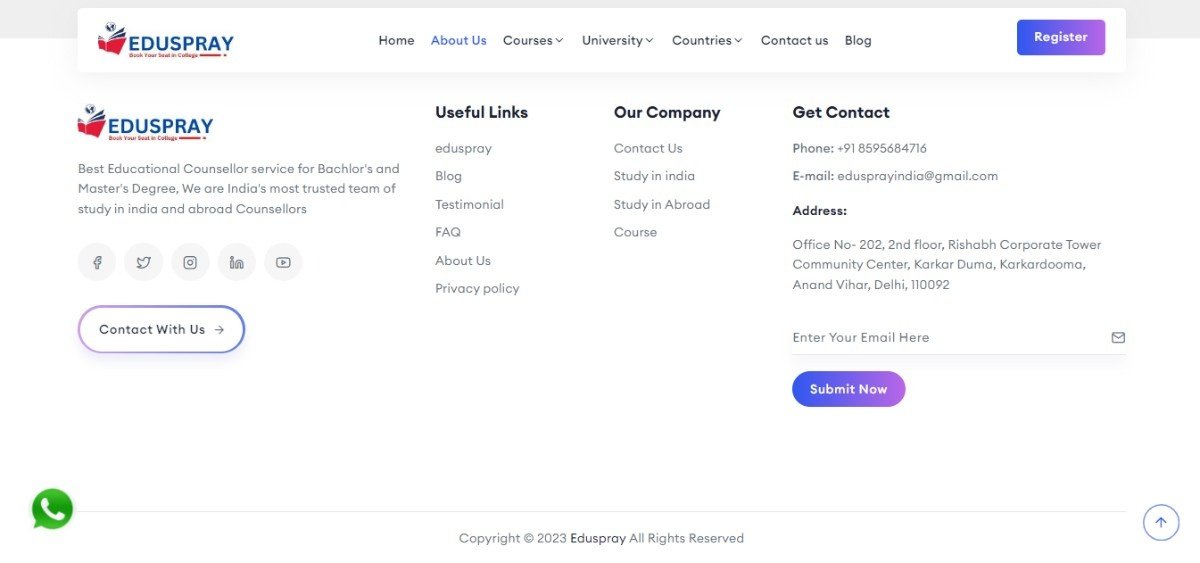Open the Facebook social icon
Viewport: 1200px width, 563px height.
pyautogui.click(x=97, y=262)
